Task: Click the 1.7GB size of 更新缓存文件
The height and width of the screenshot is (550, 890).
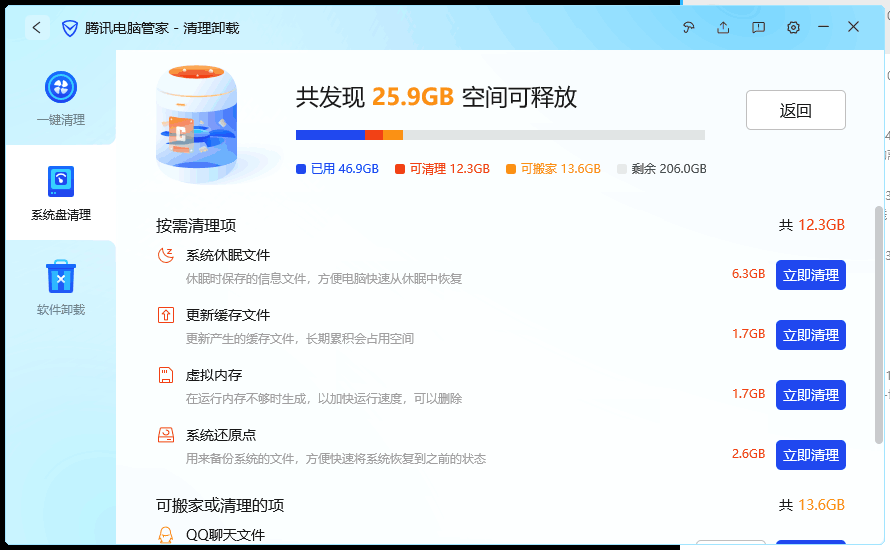Action: [748, 334]
